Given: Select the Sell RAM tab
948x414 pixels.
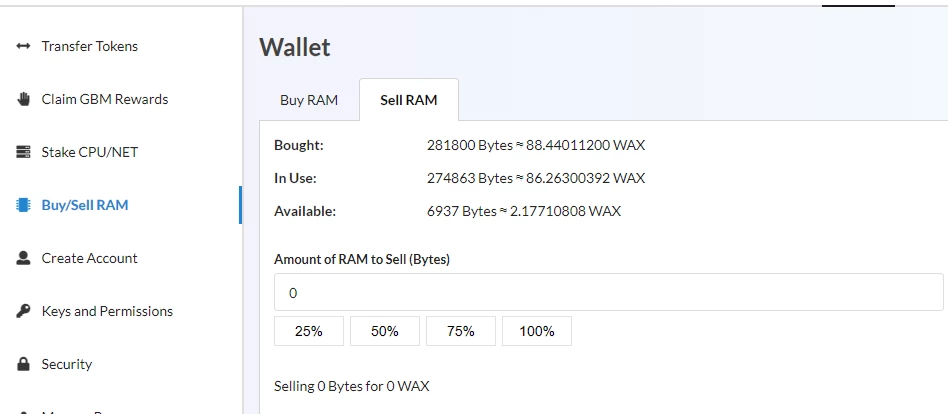Looking at the screenshot, I should [409, 100].
